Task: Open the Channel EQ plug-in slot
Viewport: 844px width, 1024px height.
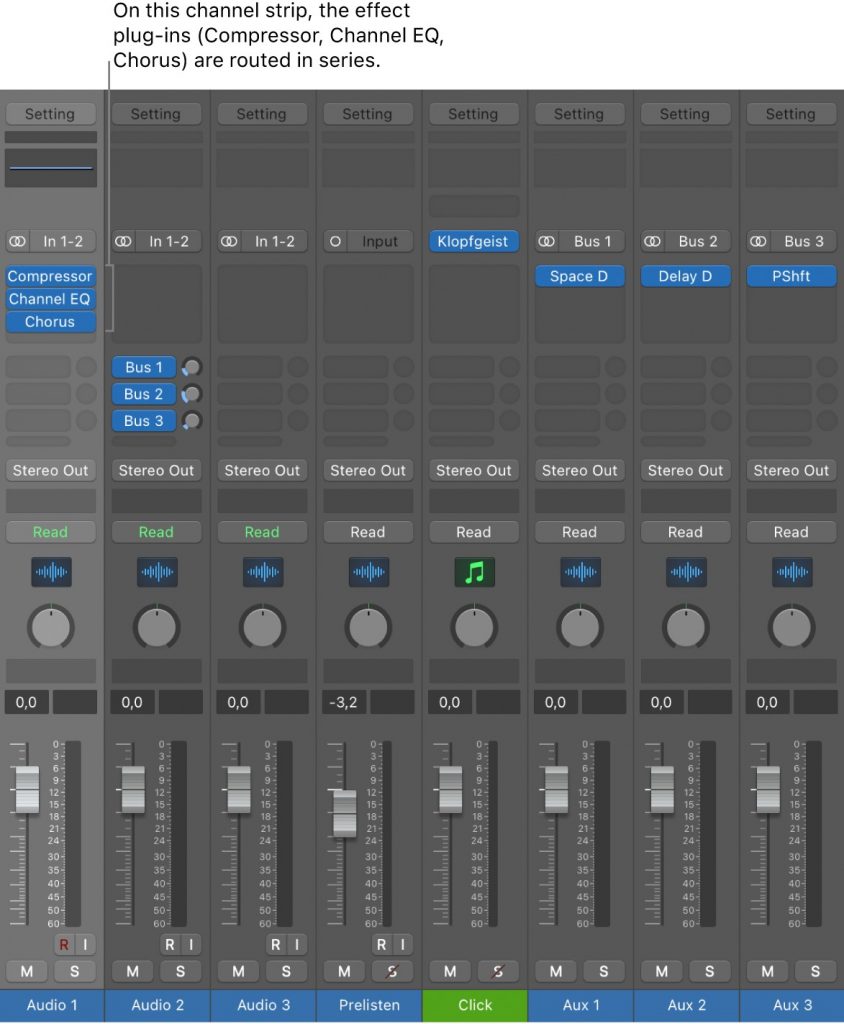Action: click(50, 299)
